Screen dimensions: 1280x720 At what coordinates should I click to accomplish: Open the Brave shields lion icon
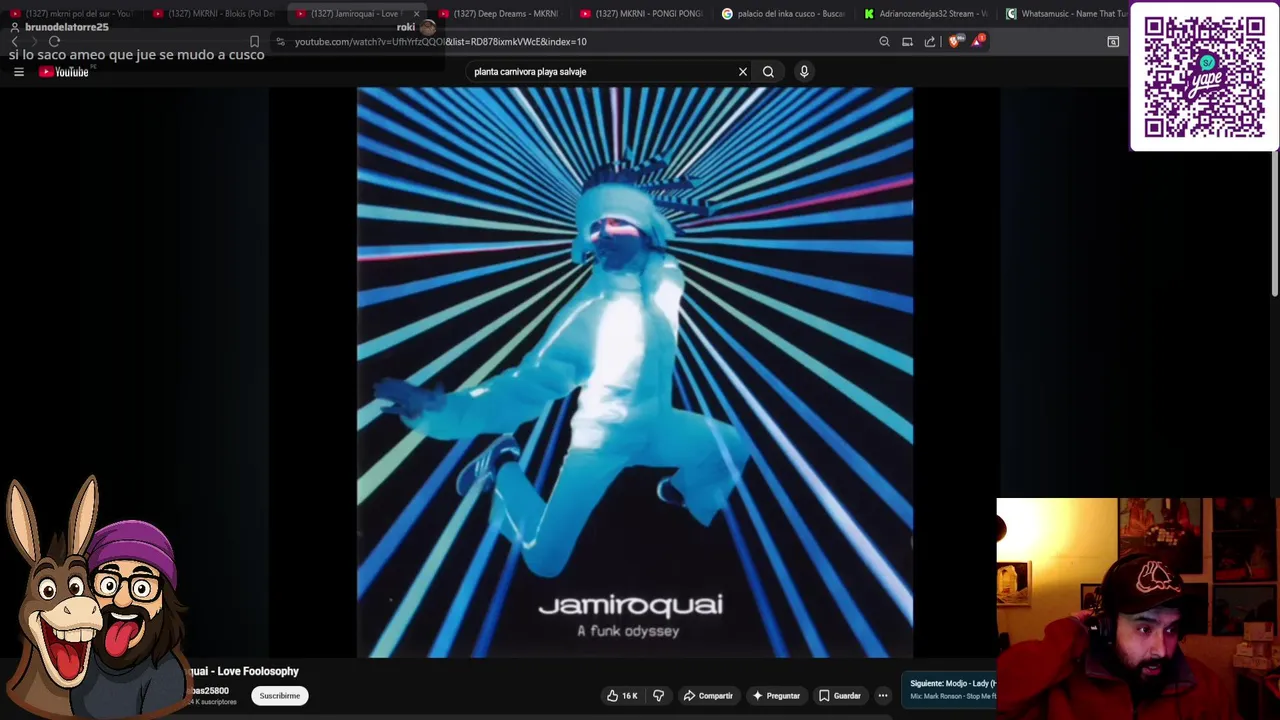pos(954,42)
